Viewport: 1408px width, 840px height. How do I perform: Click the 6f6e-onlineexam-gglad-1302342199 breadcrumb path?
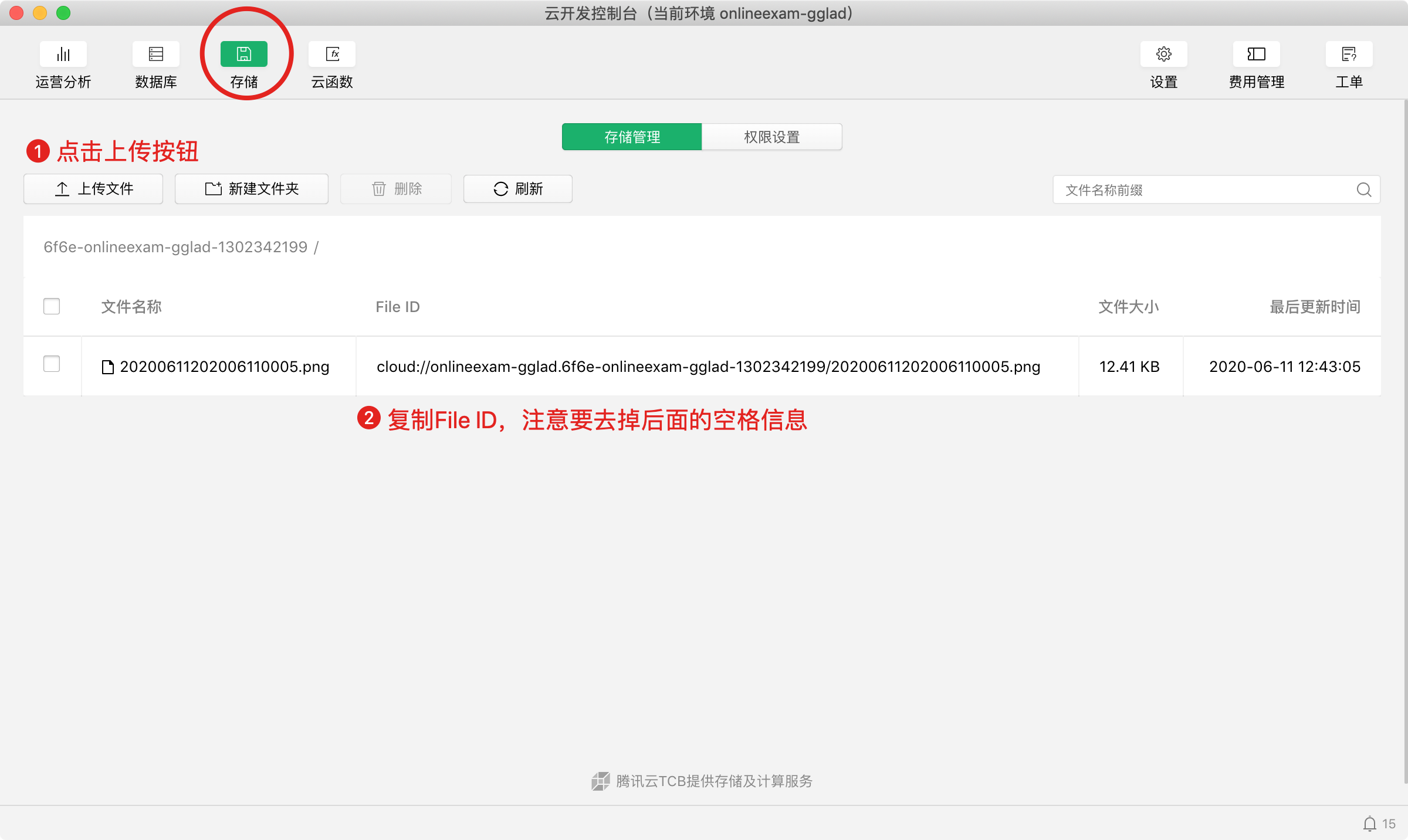[175, 247]
